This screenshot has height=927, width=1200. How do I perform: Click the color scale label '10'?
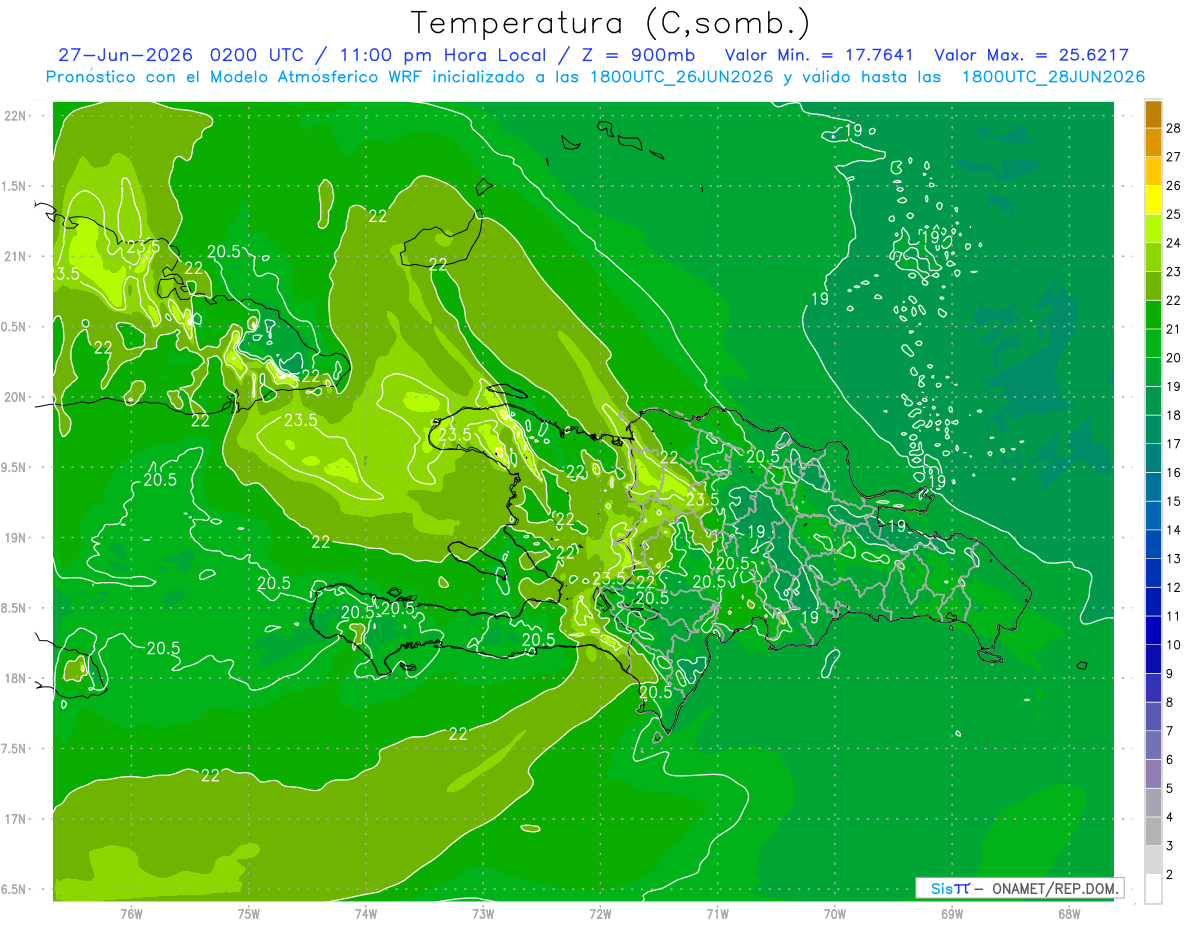[x=1174, y=645]
